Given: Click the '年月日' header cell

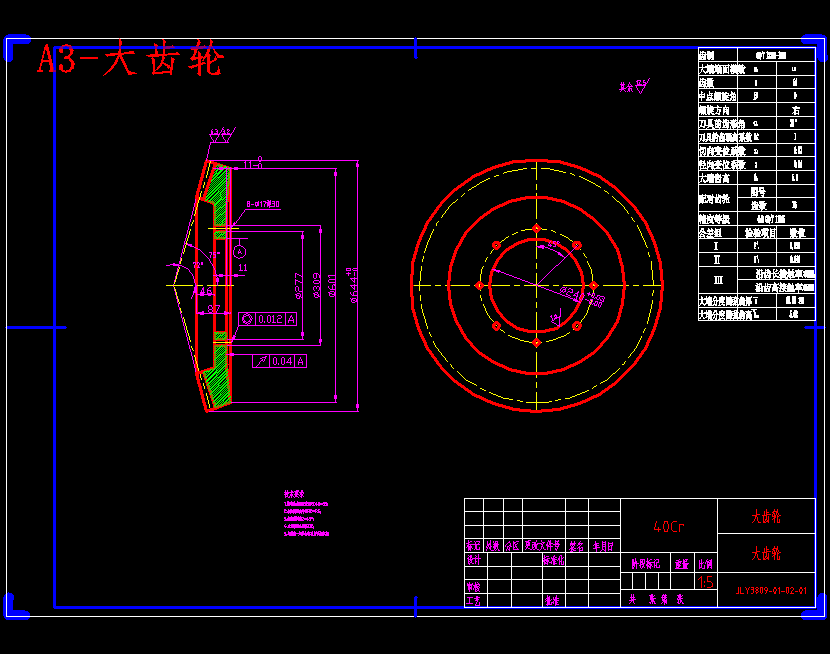Looking at the screenshot, I should [604, 546].
